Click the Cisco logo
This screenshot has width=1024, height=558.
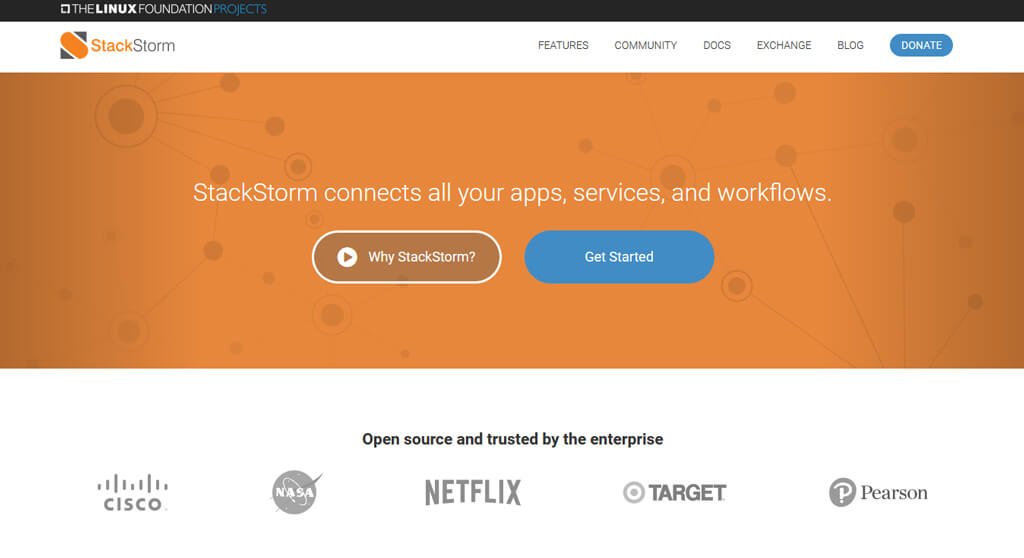click(x=133, y=492)
